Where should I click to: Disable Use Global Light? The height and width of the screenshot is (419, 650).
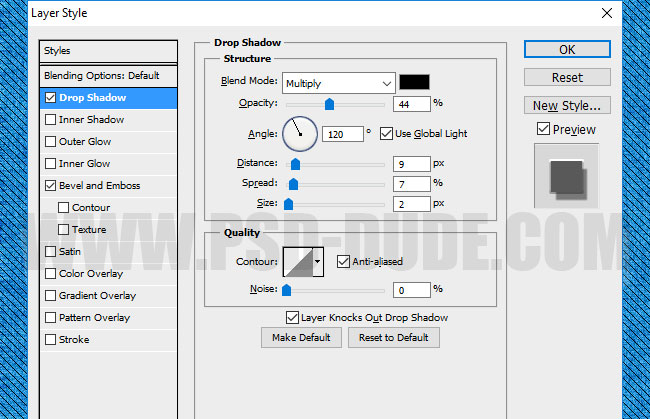387,134
